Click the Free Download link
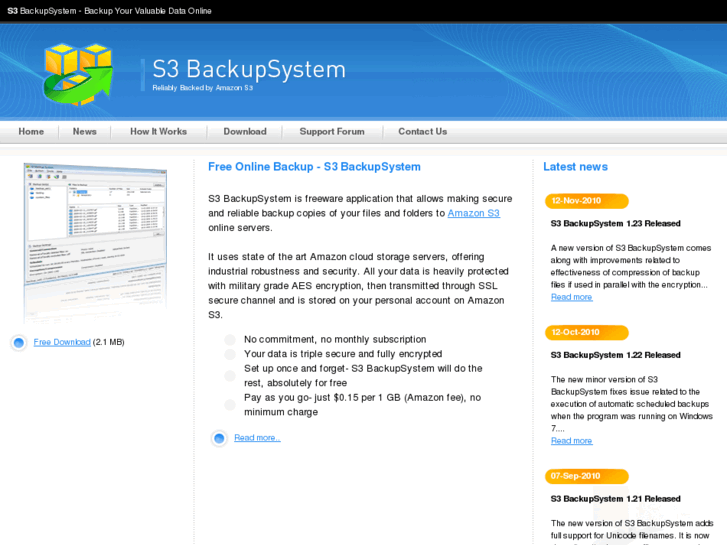This screenshot has width=727, height=545. coord(62,342)
